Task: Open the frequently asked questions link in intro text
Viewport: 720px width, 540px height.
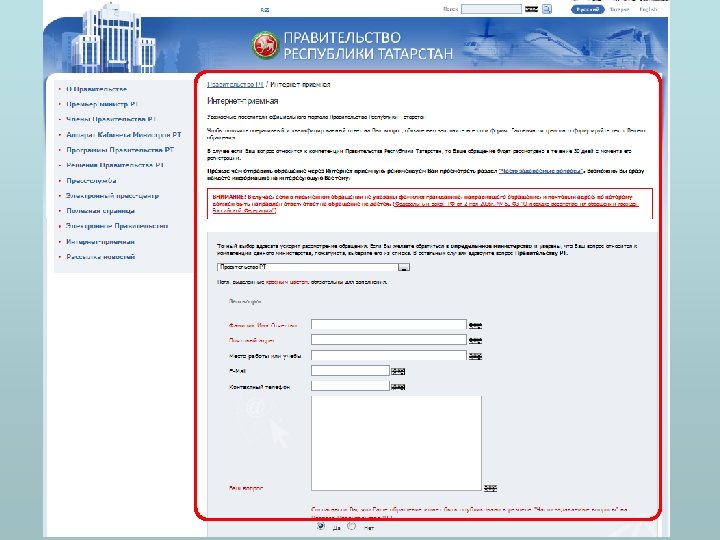Action: 540,171
